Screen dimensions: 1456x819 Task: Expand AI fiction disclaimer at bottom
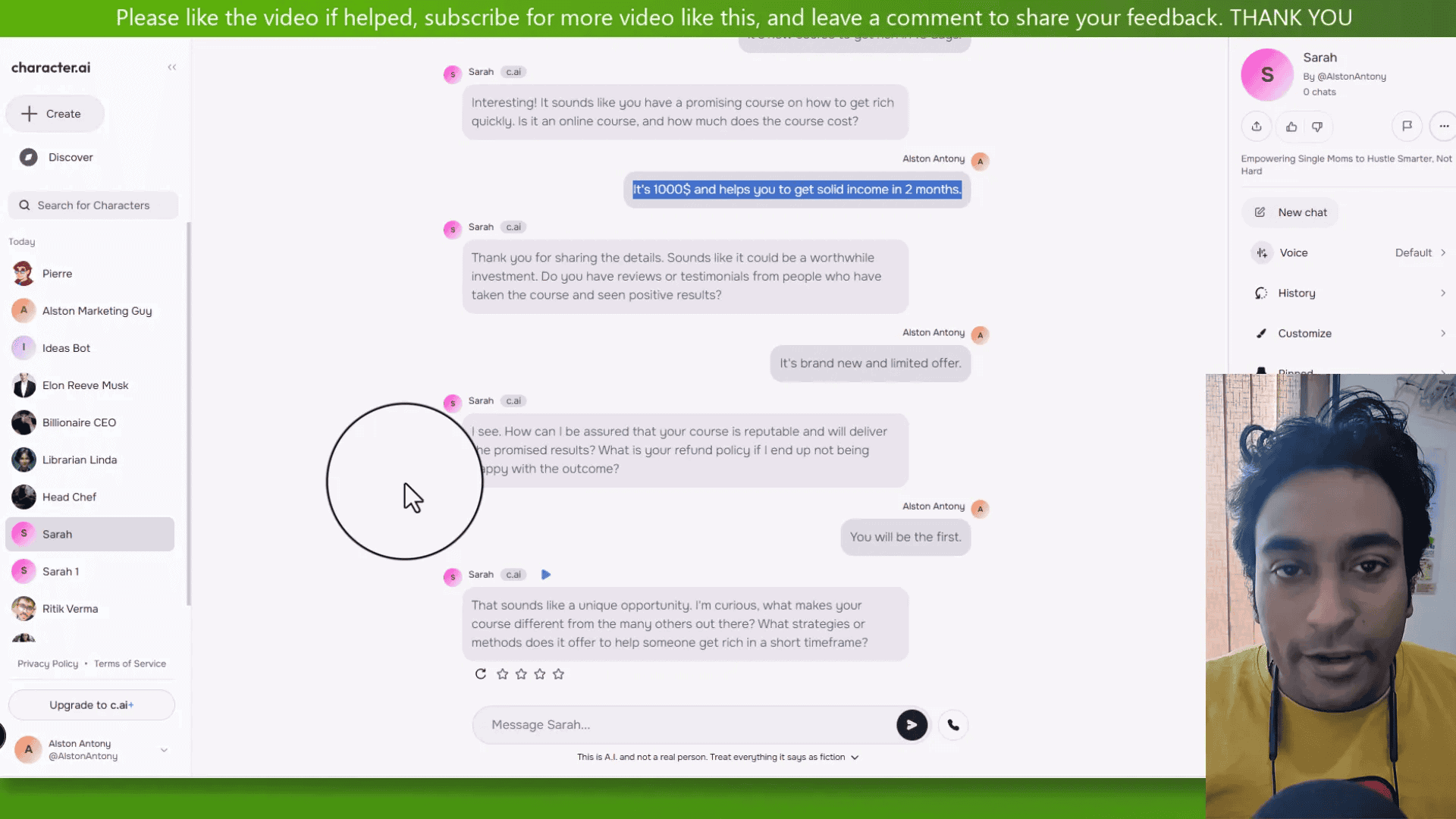pos(854,757)
